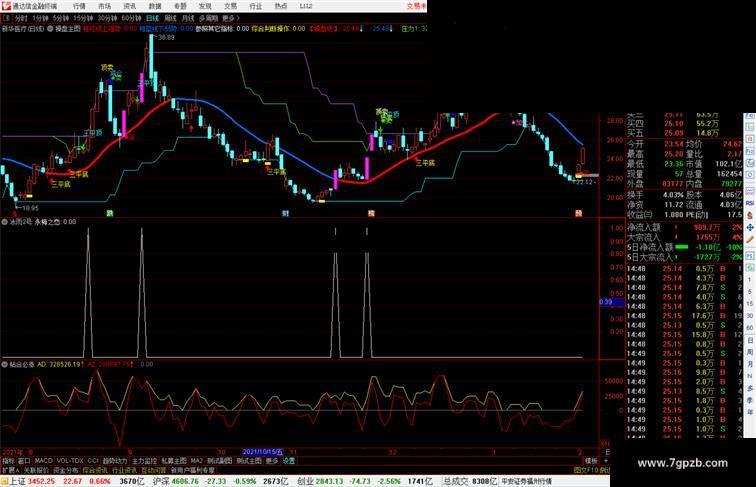
Task: Open the 指标 tab at bottom
Action: click(x=9, y=461)
